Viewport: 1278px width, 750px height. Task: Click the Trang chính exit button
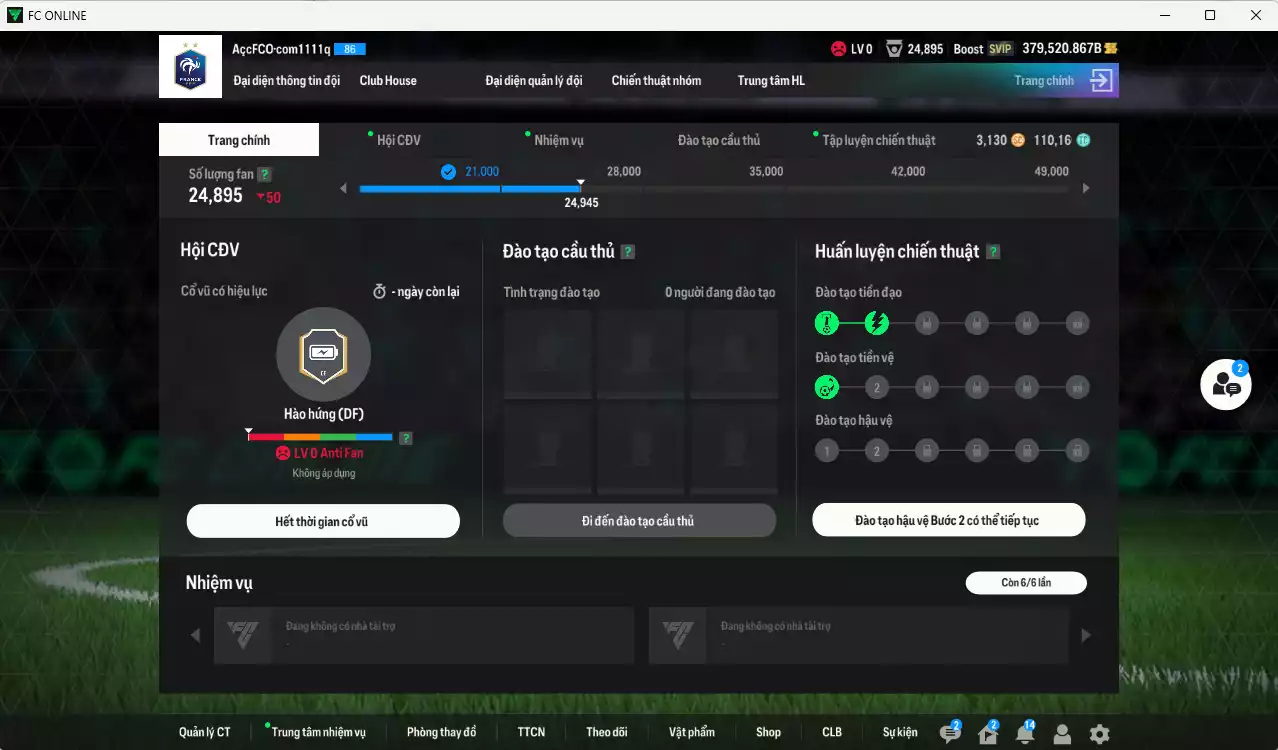1063,81
